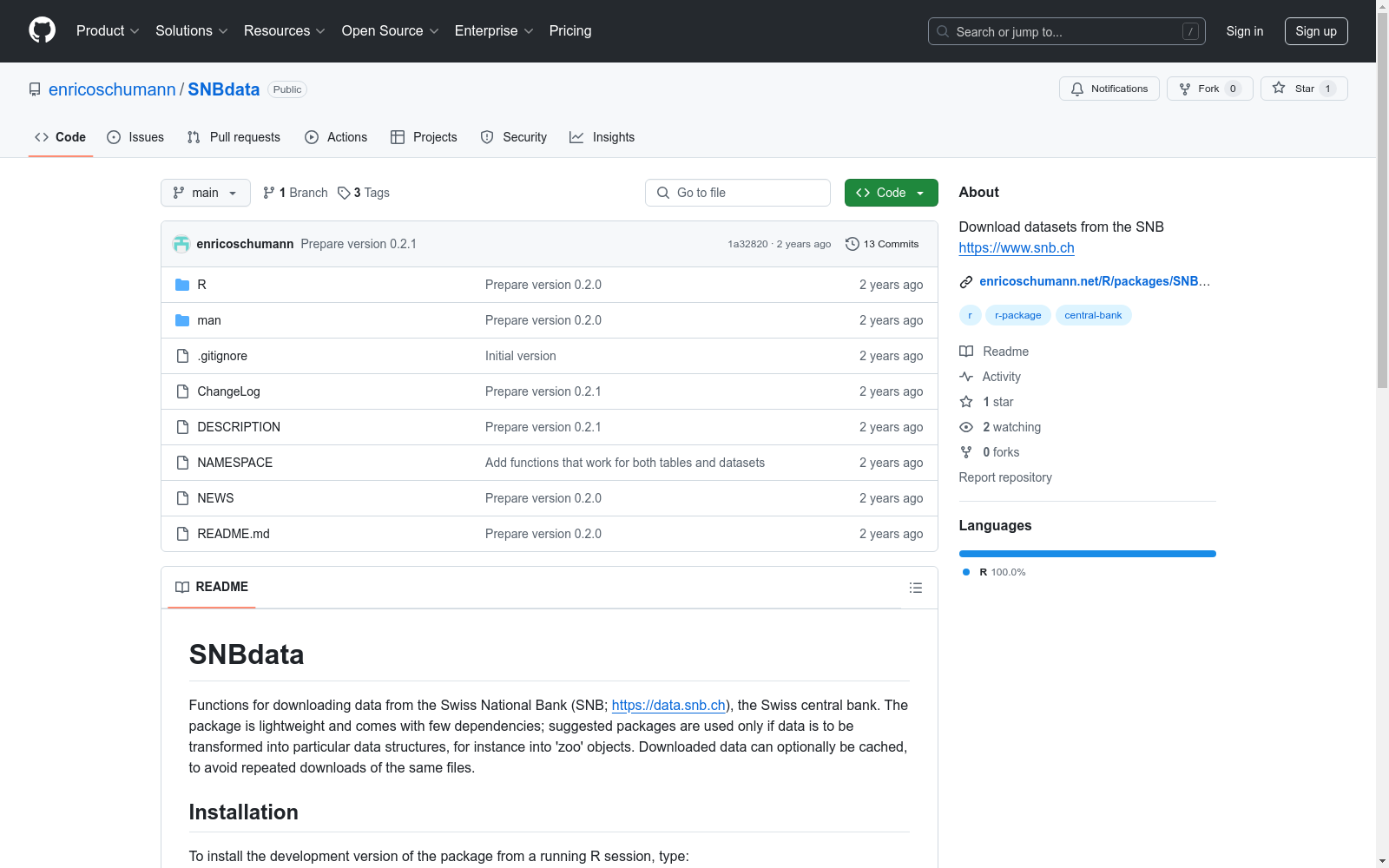Click the Sign in link
Viewport: 1389px width, 868px height.
tap(1245, 31)
